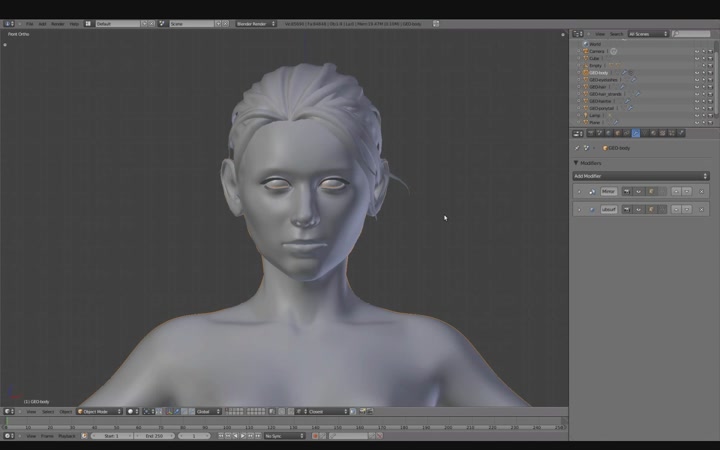Open the Physics properties tab

tap(681, 133)
